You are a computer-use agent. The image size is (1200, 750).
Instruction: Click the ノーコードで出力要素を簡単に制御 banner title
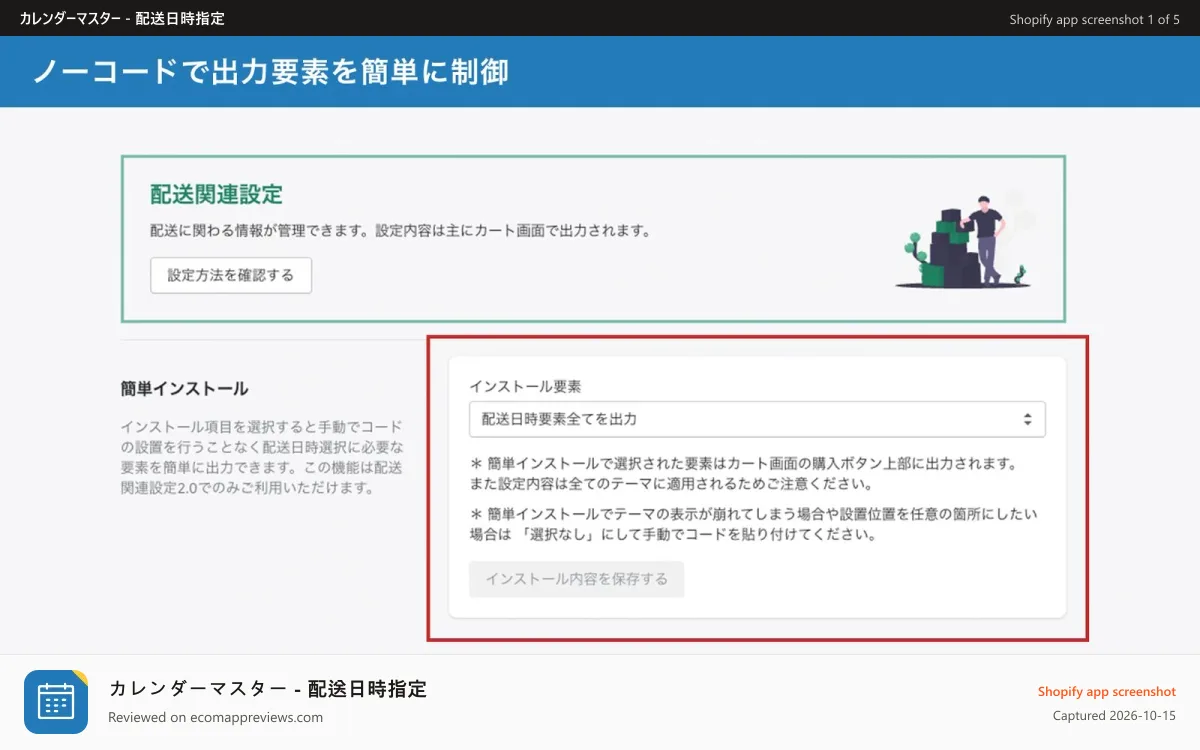[271, 72]
